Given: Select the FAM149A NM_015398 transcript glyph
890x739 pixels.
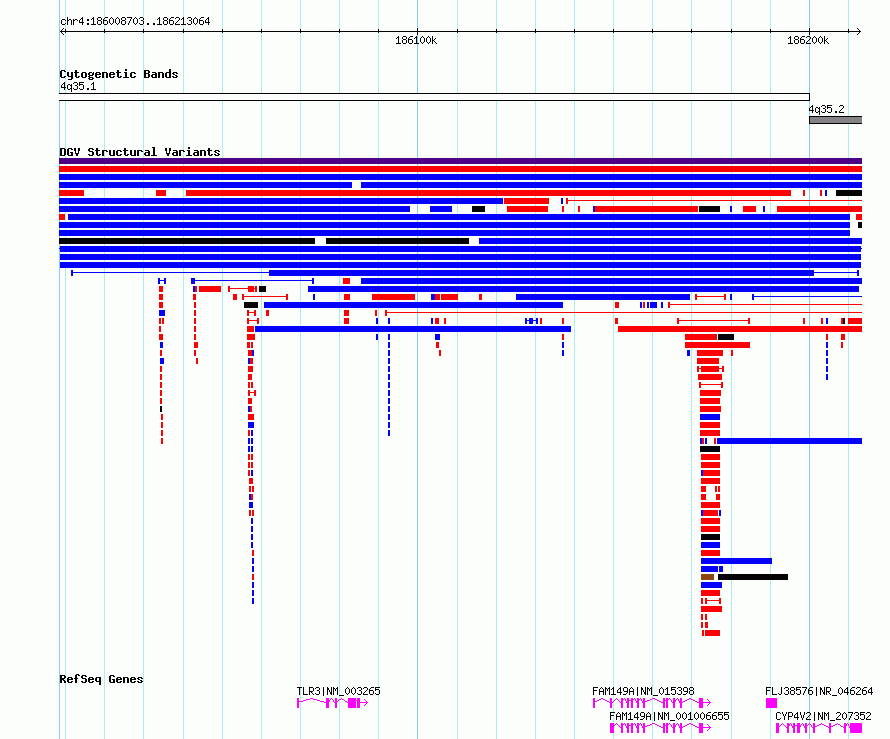Looking at the screenshot, I should [652, 703].
